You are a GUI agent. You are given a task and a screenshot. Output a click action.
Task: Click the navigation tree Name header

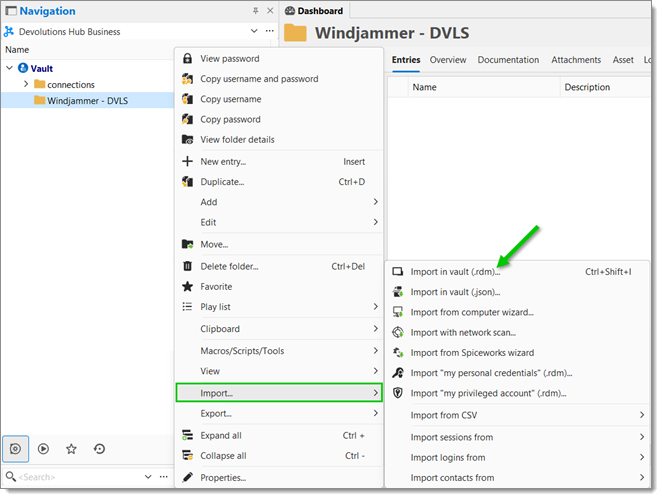(x=17, y=50)
